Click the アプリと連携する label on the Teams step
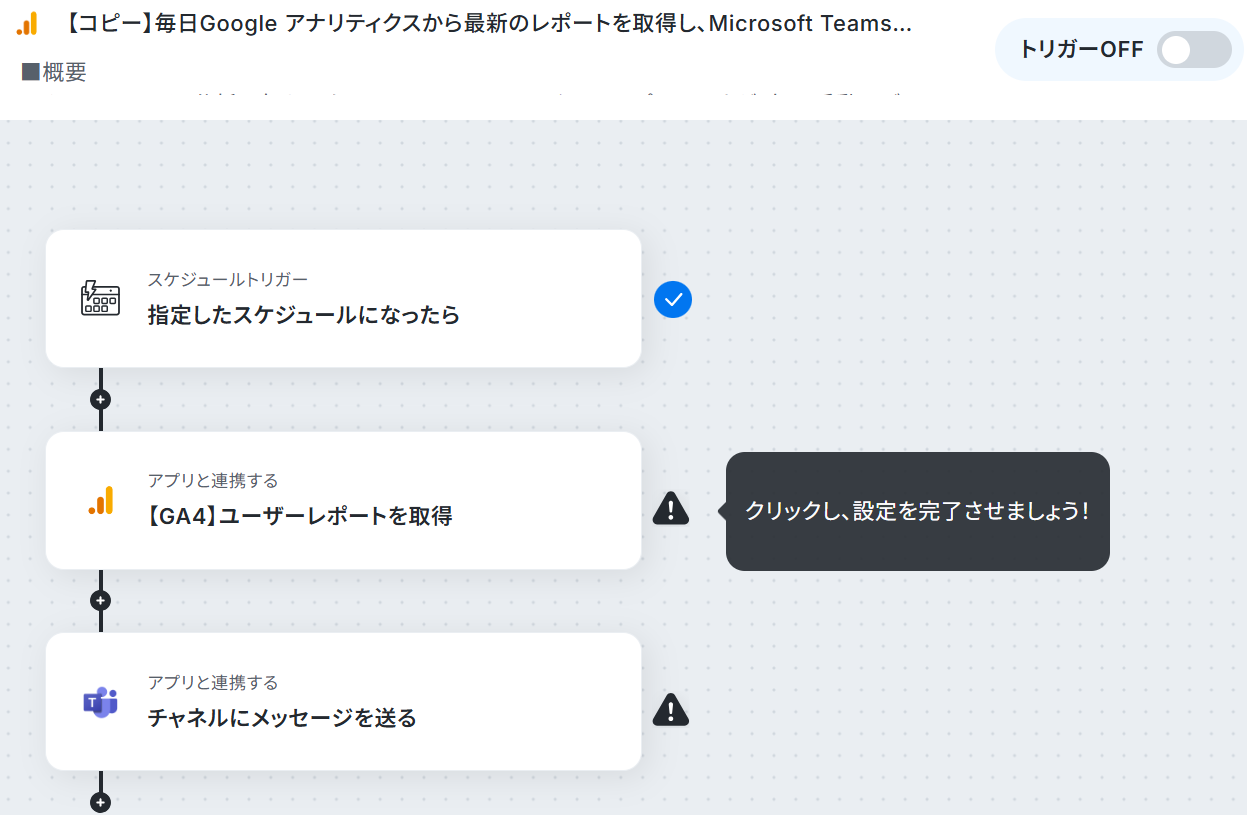1247x815 pixels. 213,682
